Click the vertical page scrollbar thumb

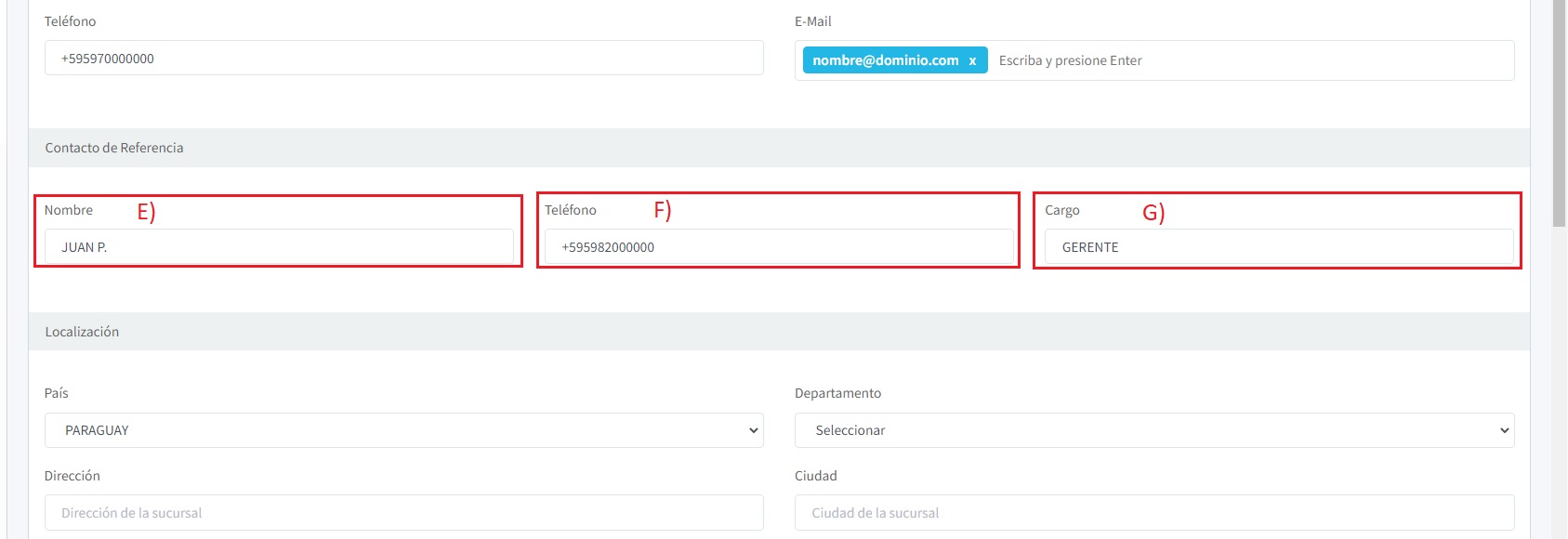click(1559, 112)
